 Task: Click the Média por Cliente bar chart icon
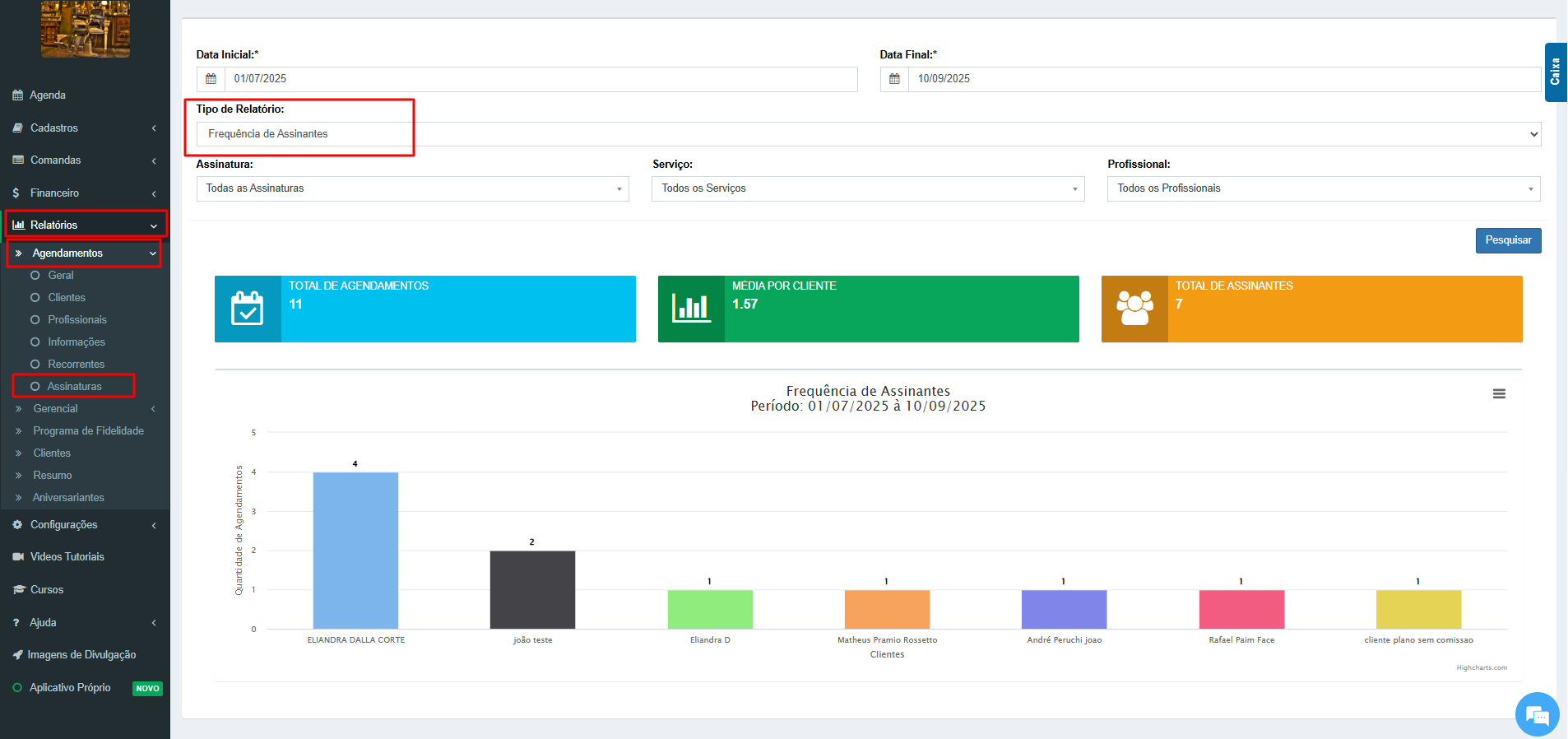(x=691, y=309)
